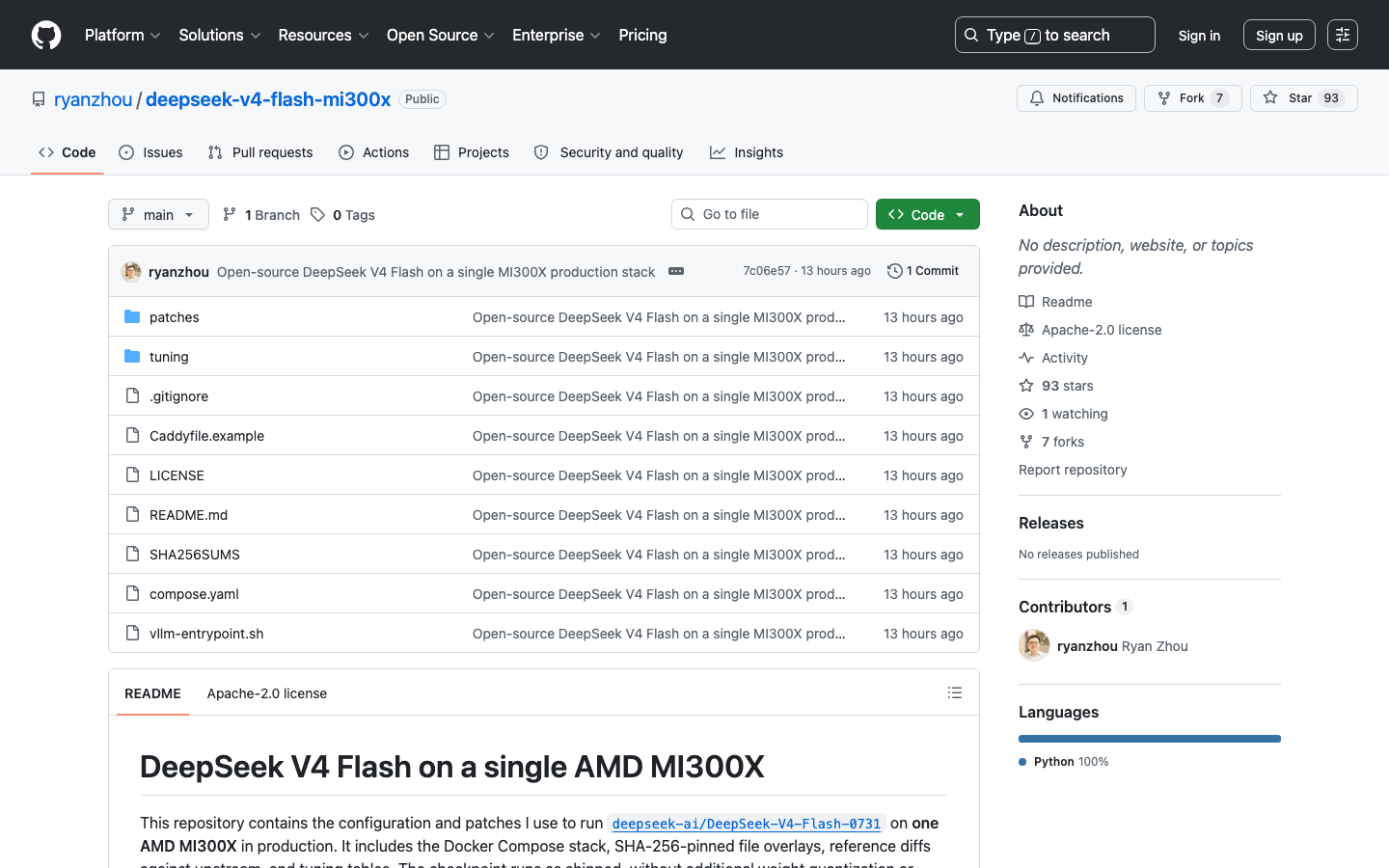Click the command palette icon in header
Screen dimensions: 1389x868
click(1343, 35)
